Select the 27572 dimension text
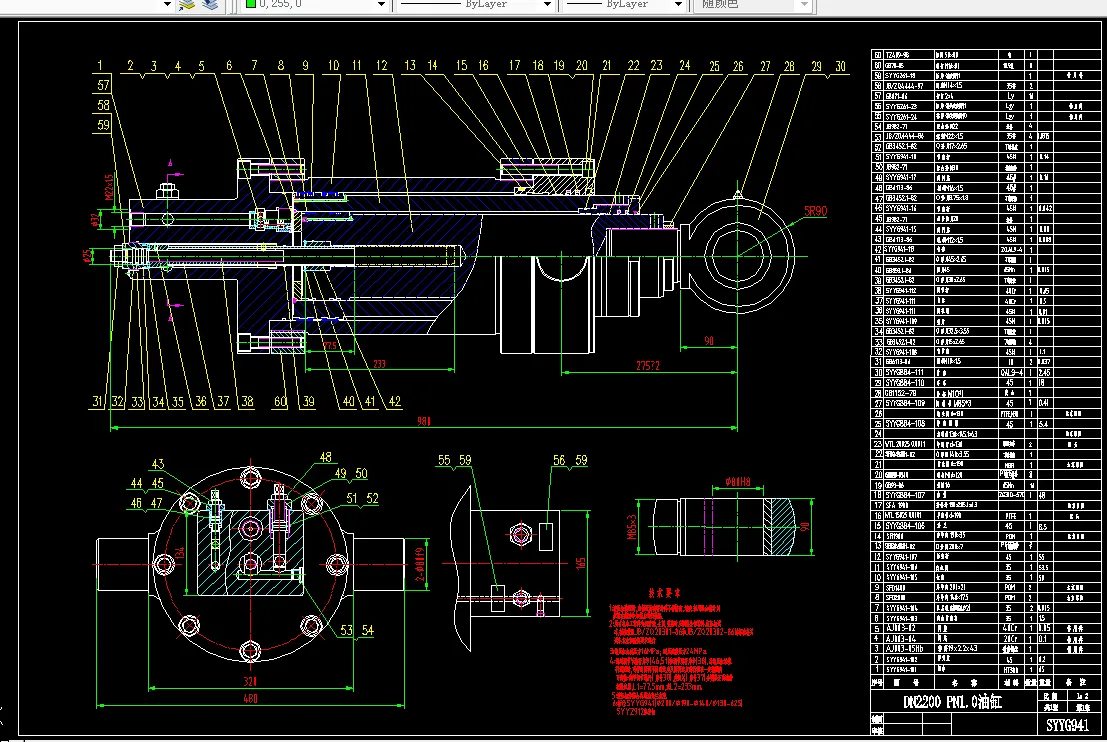Screen dimensions: 1107x742 (x=647, y=366)
